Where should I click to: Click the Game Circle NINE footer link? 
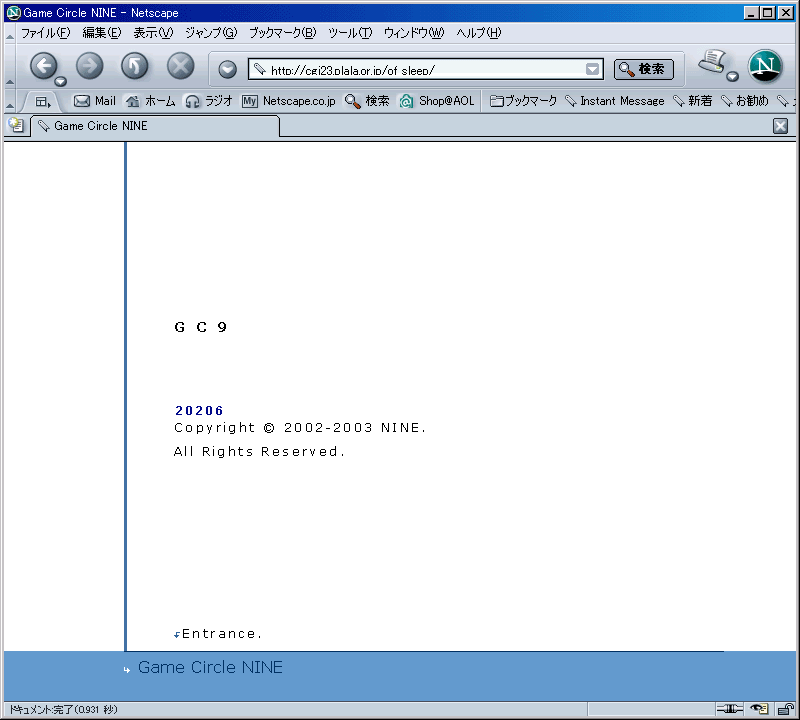210,667
